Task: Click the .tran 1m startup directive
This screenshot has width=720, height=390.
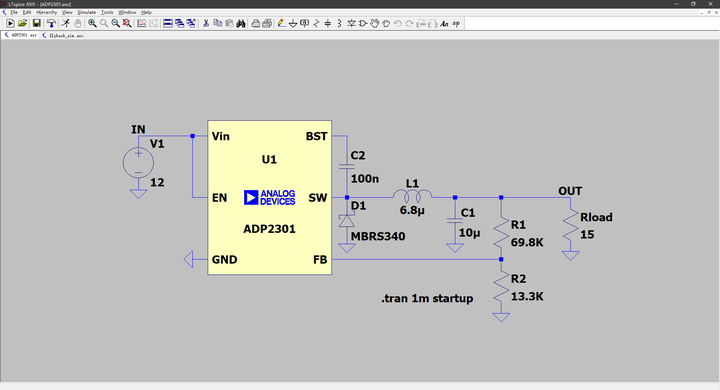Action: [427, 298]
